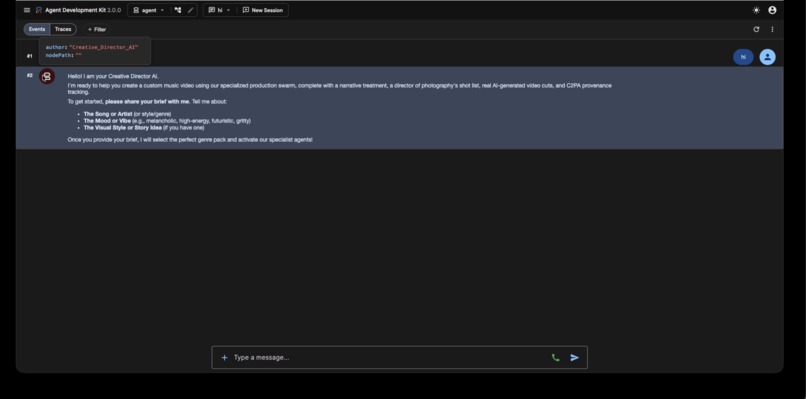The width and height of the screenshot is (806, 399).
Task: Open the agent selector dropdown
Action: (x=149, y=10)
